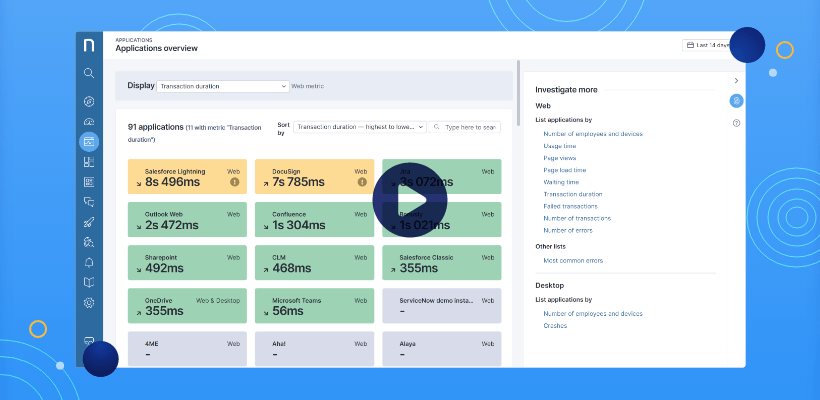Click the help question mark icon
Viewport: 820px width, 400px height.
click(x=736, y=123)
